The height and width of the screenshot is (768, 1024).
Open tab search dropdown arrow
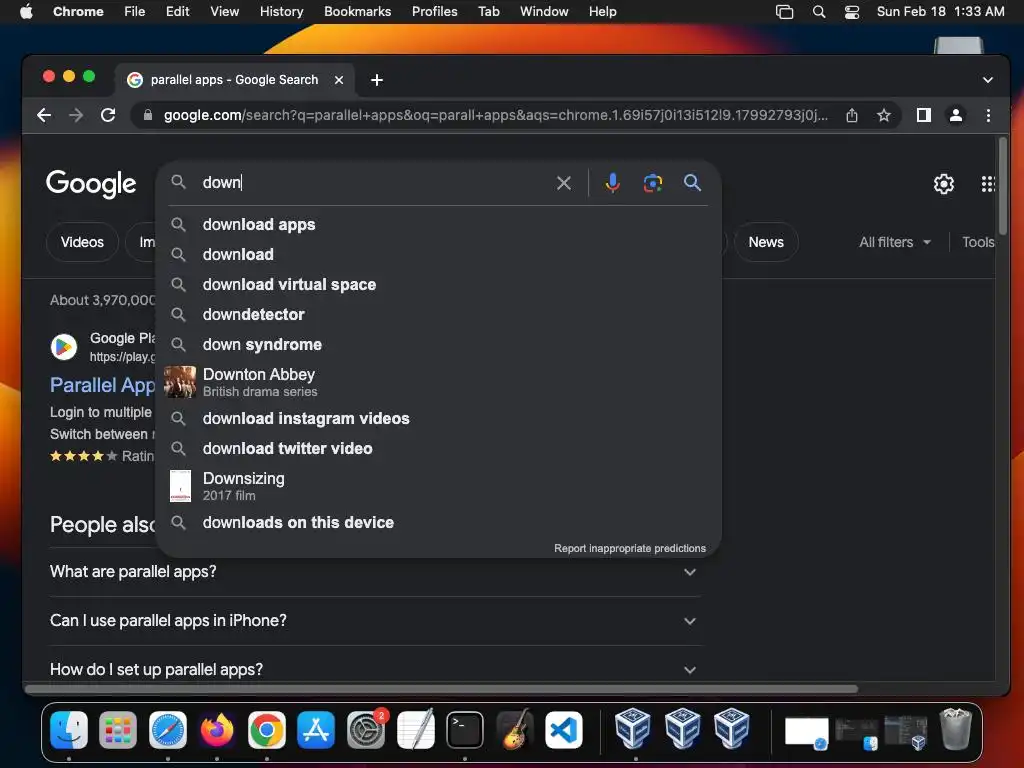pos(987,80)
